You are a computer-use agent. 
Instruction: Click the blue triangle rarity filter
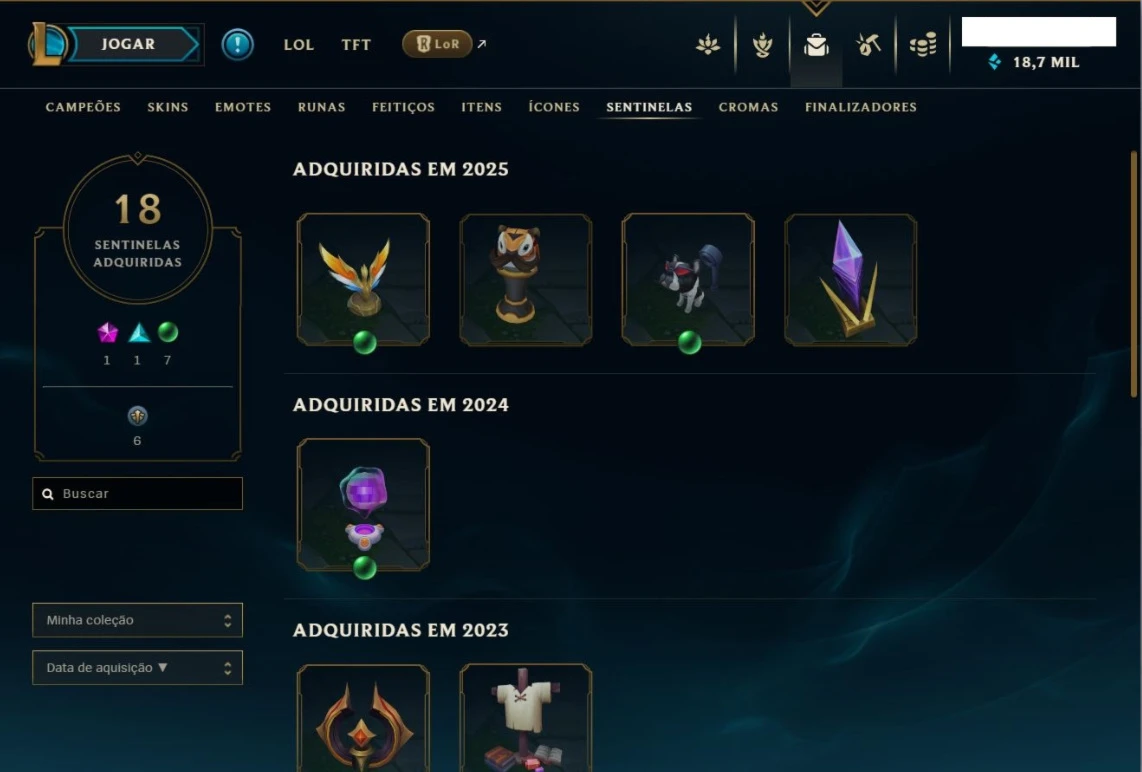click(138, 334)
